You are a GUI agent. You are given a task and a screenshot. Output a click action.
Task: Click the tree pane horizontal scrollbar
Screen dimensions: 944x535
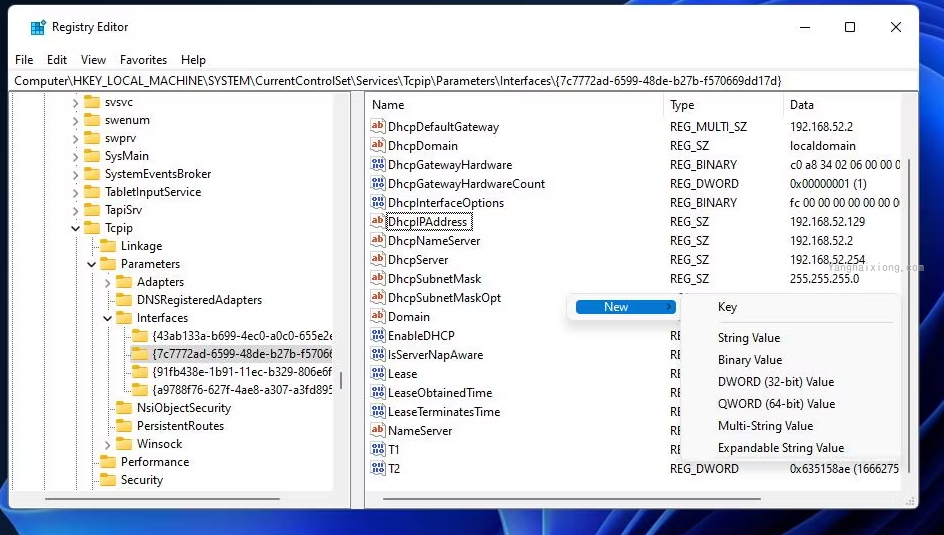163,498
